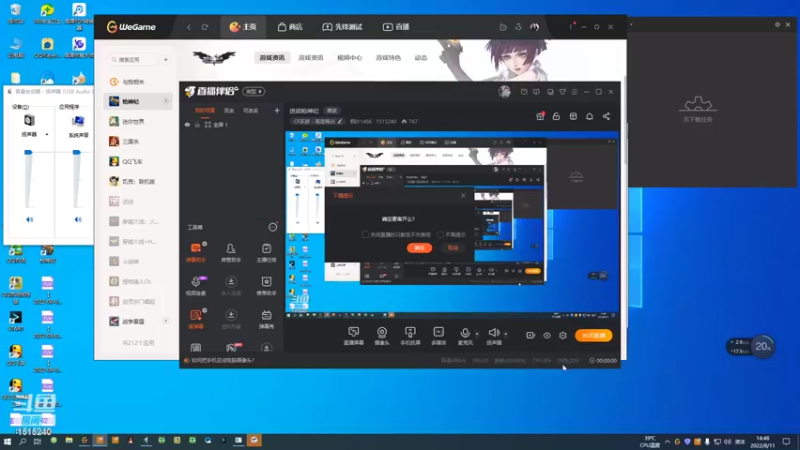
Task: Open the 先锋测试 tab
Action: click(342, 27)
